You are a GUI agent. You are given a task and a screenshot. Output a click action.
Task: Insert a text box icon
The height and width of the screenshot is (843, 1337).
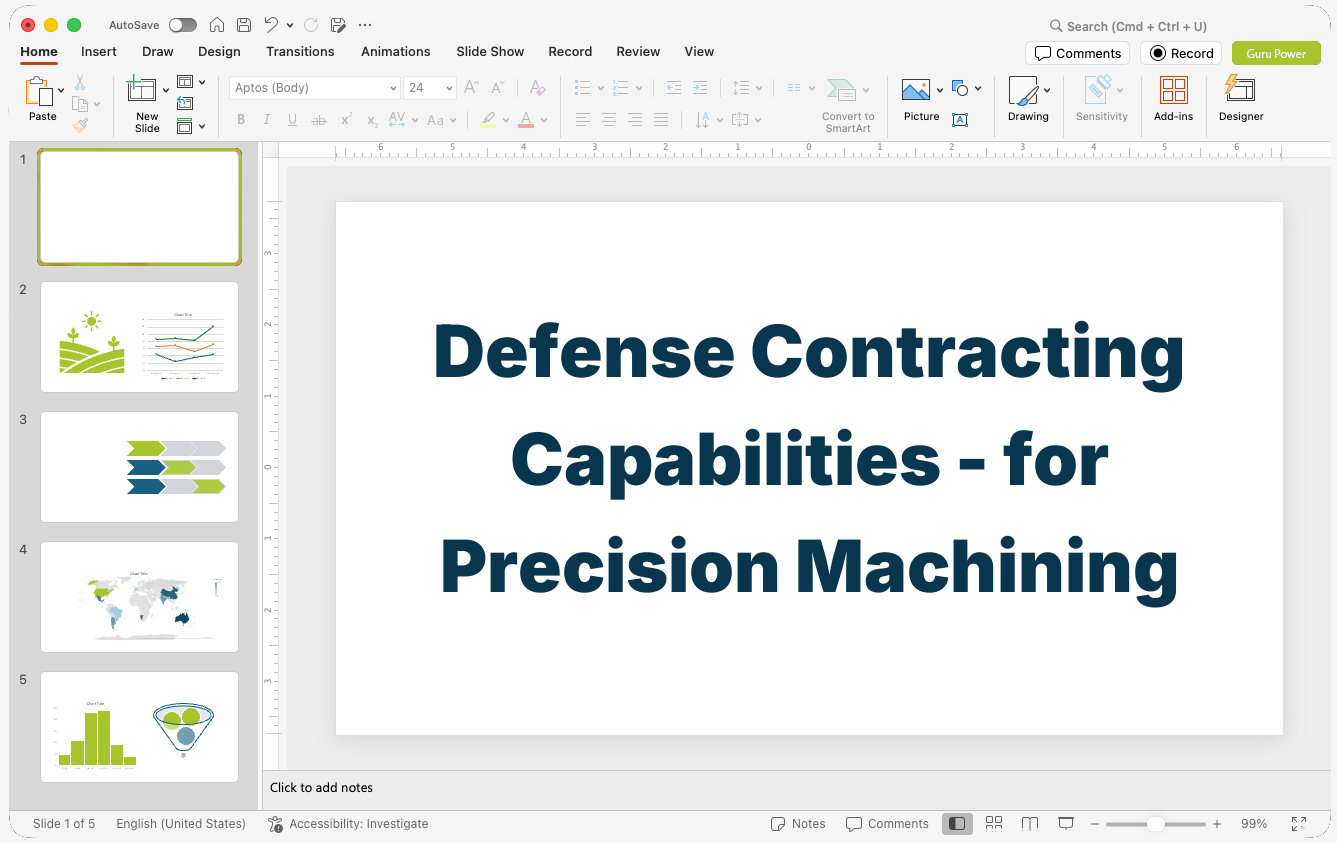click(960, 120)
